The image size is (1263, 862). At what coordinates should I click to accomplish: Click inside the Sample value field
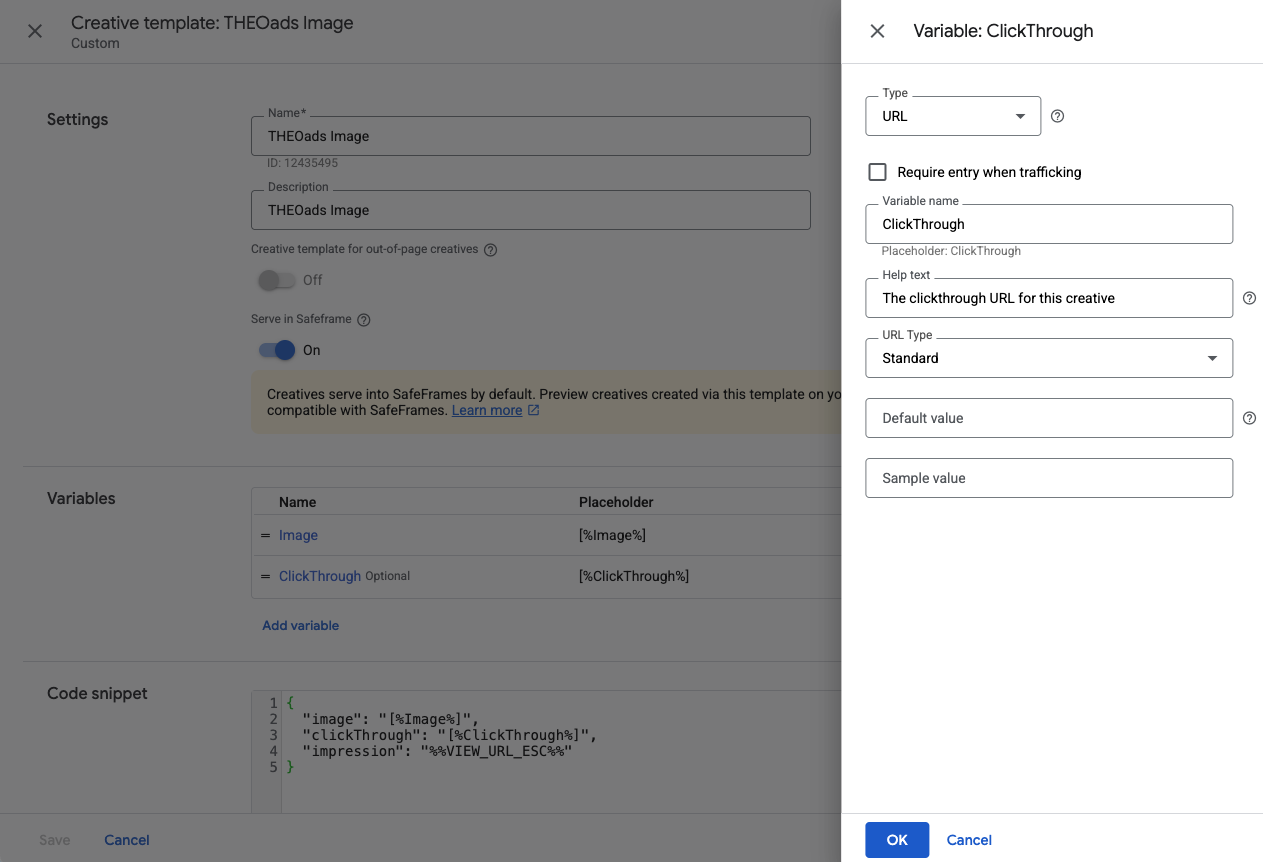pos(1048,477)
